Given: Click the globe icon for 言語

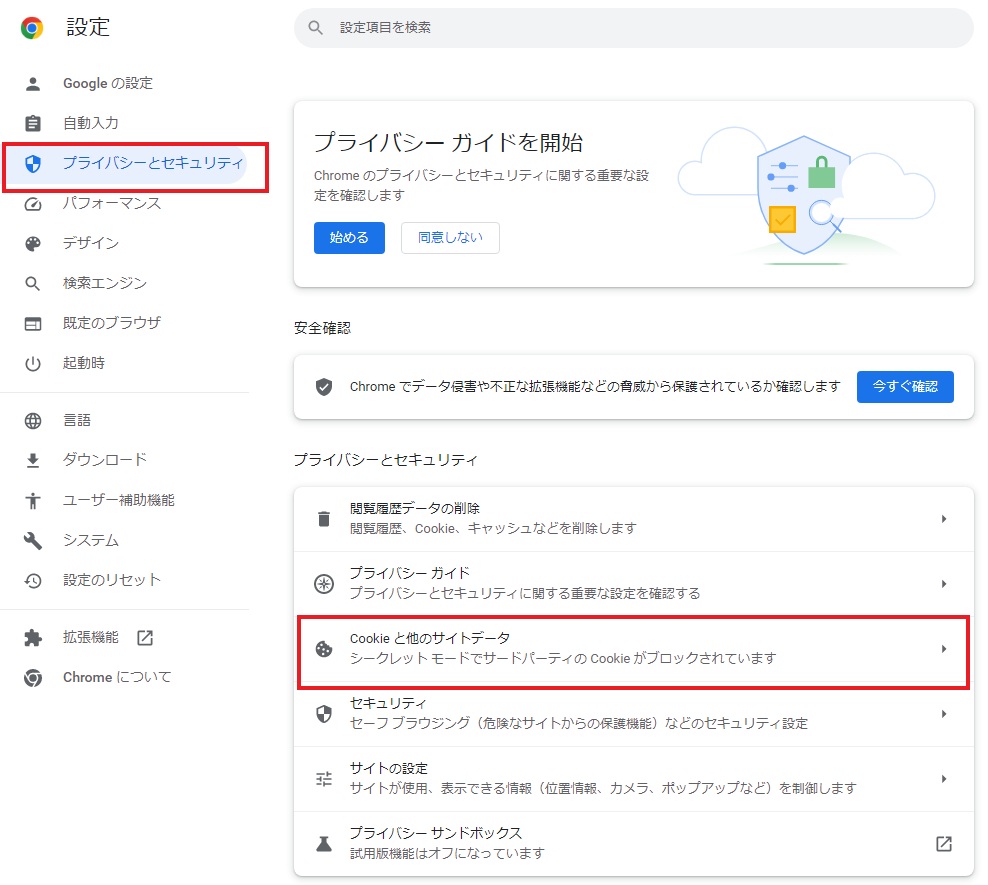Looking at the screenshot, I should pos(33,421).
